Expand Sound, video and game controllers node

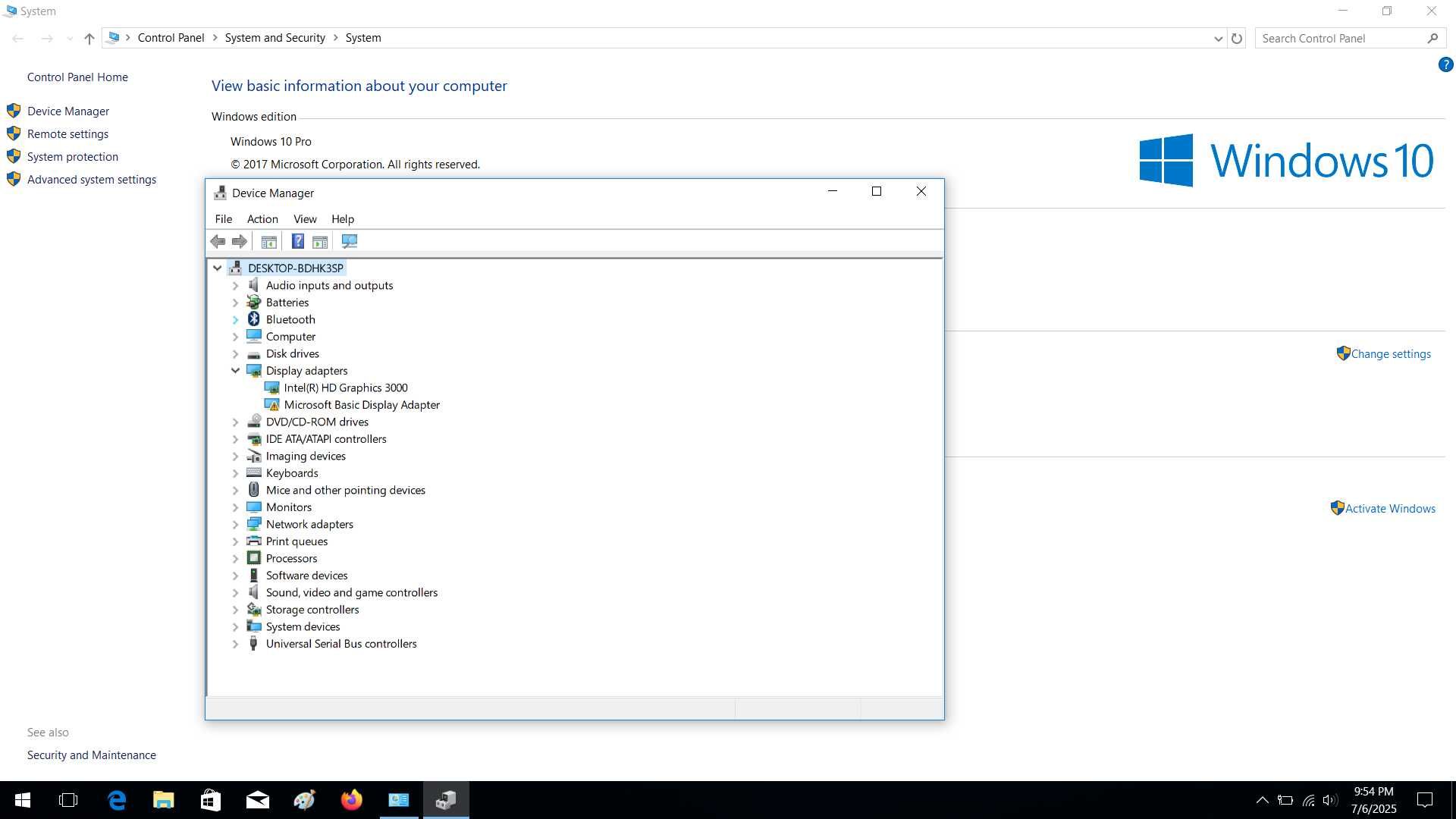[x=235, y=593]
